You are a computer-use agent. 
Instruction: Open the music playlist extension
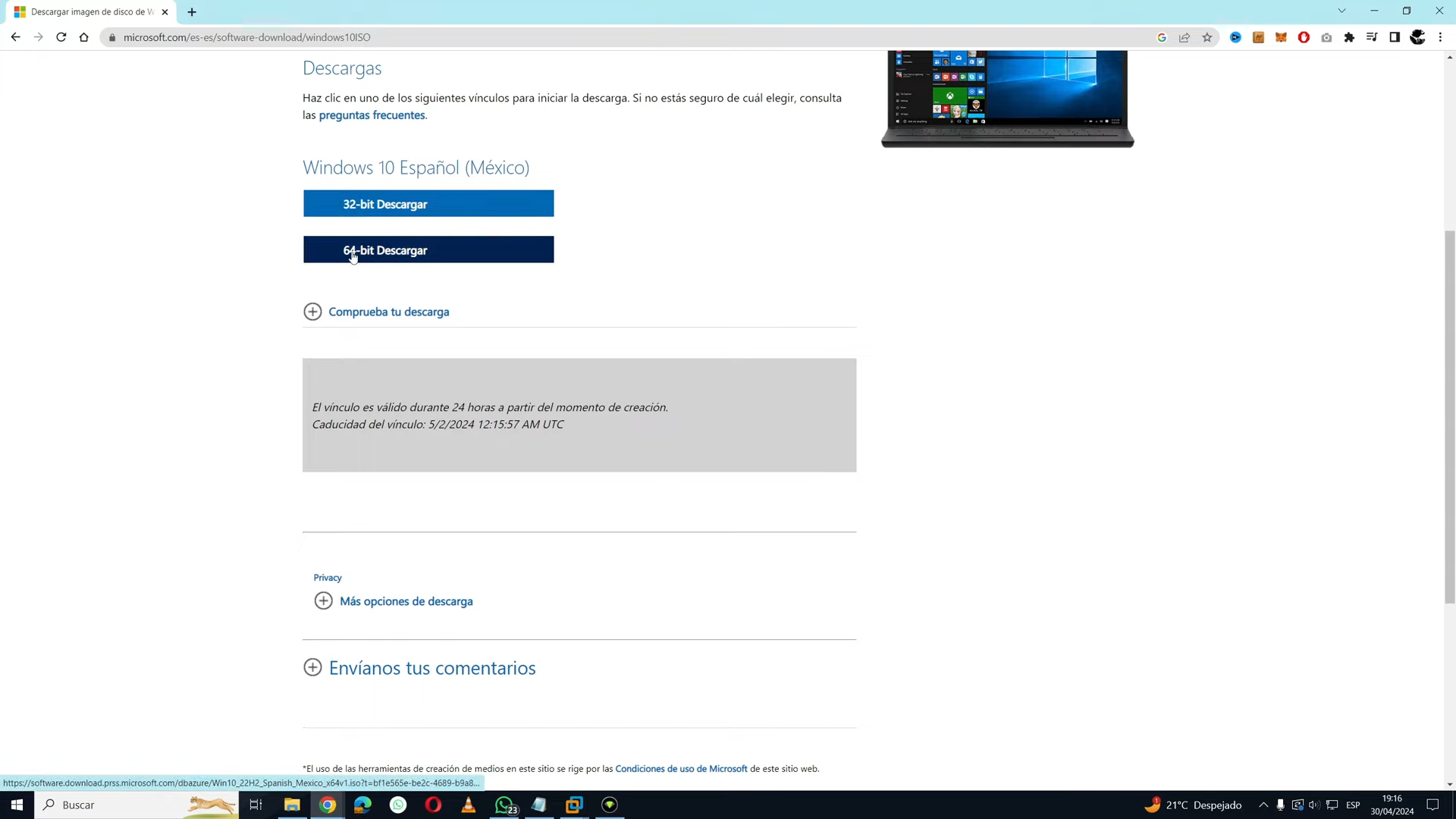[x=1372, y=37]
